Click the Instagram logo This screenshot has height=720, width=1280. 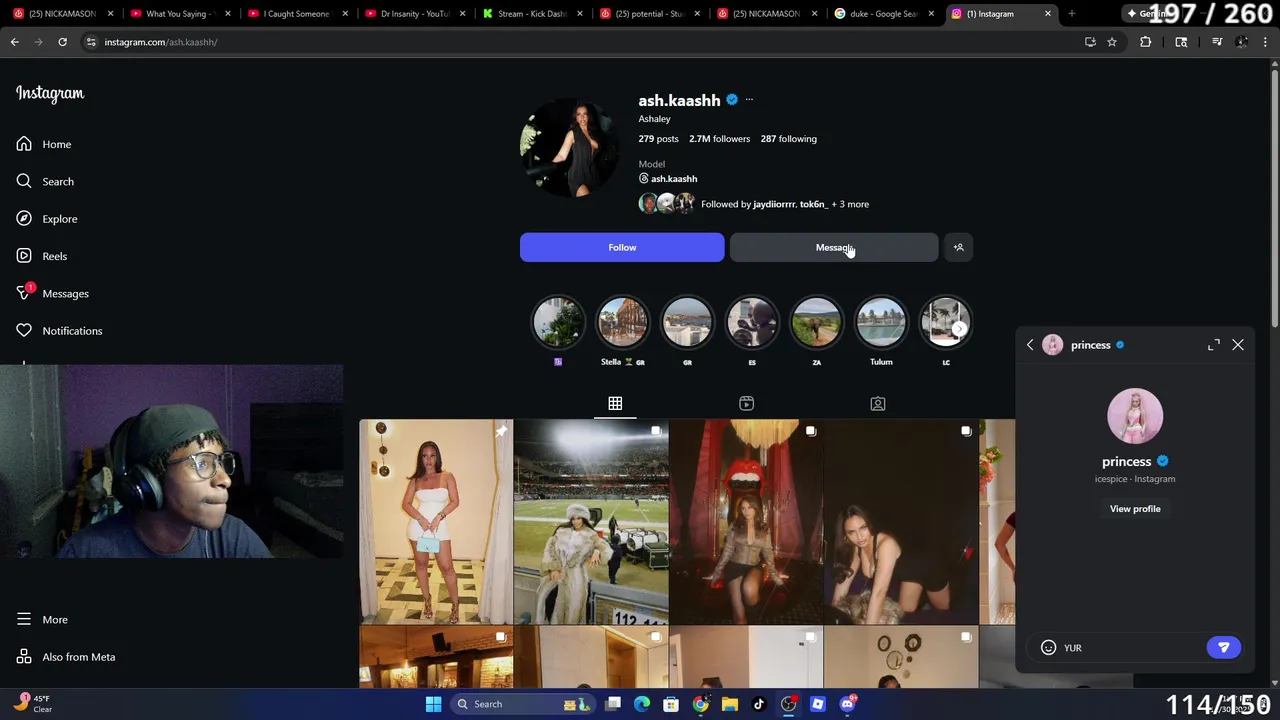[x=50, y=93]
